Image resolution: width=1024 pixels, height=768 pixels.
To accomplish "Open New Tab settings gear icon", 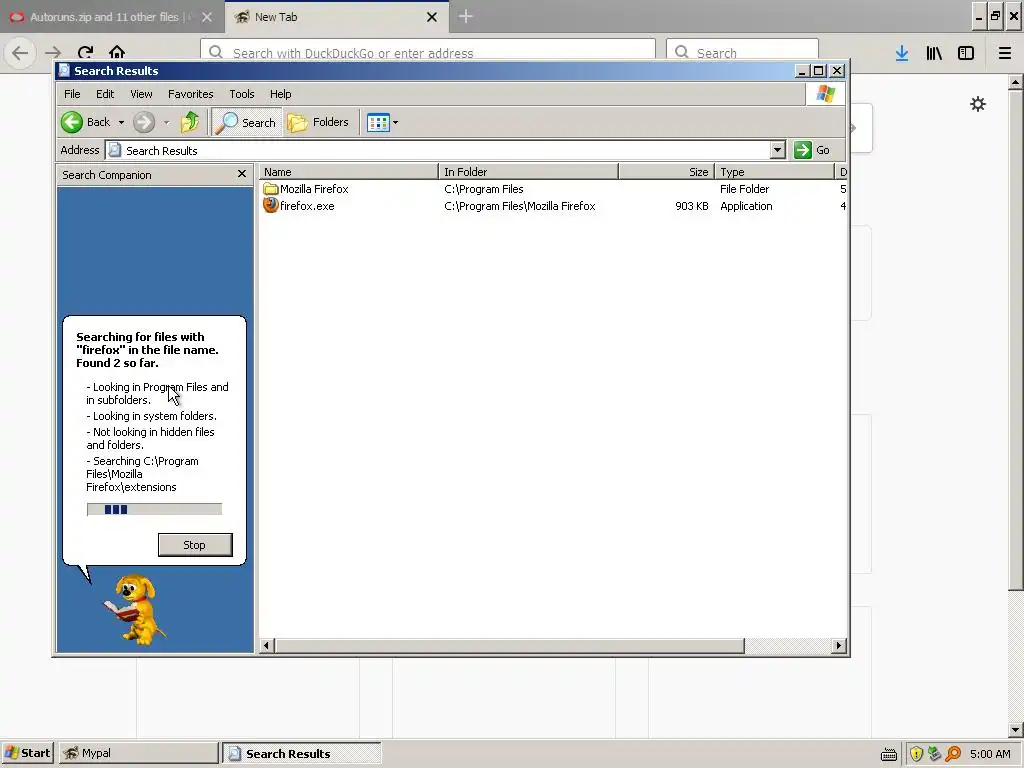I will [x=978, y=104].
